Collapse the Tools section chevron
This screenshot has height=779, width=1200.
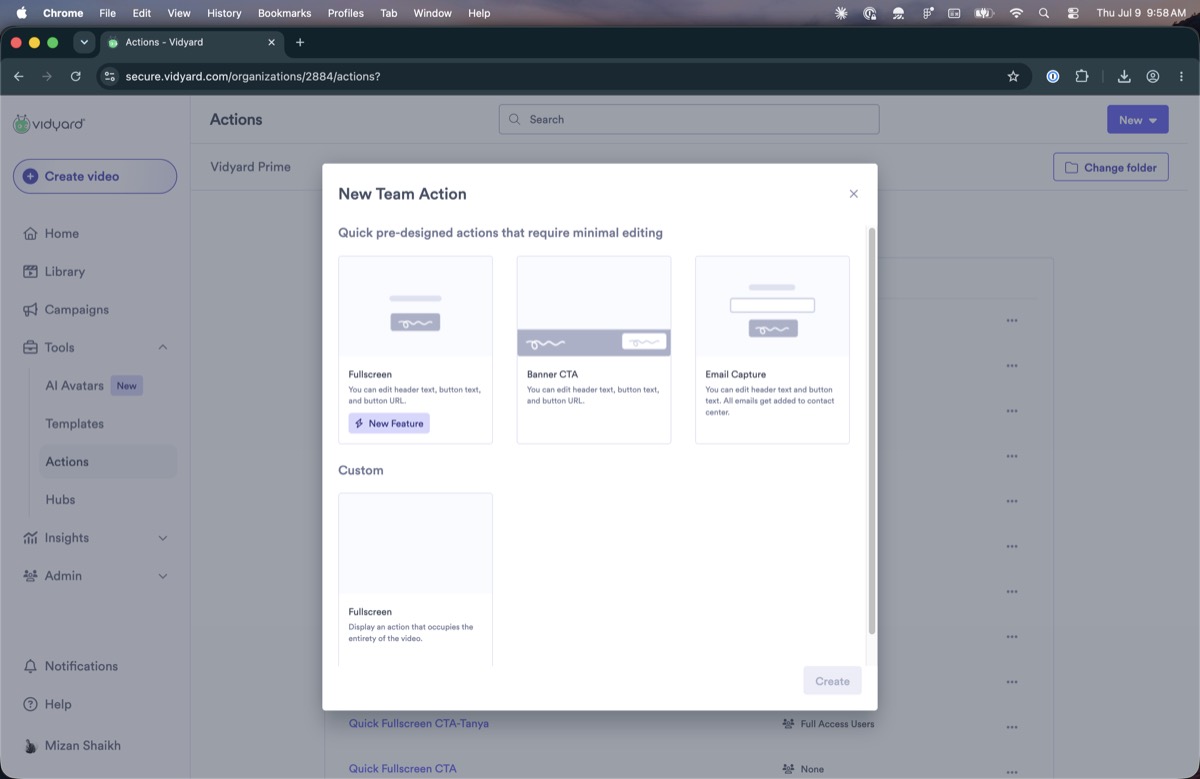[163, 347]
